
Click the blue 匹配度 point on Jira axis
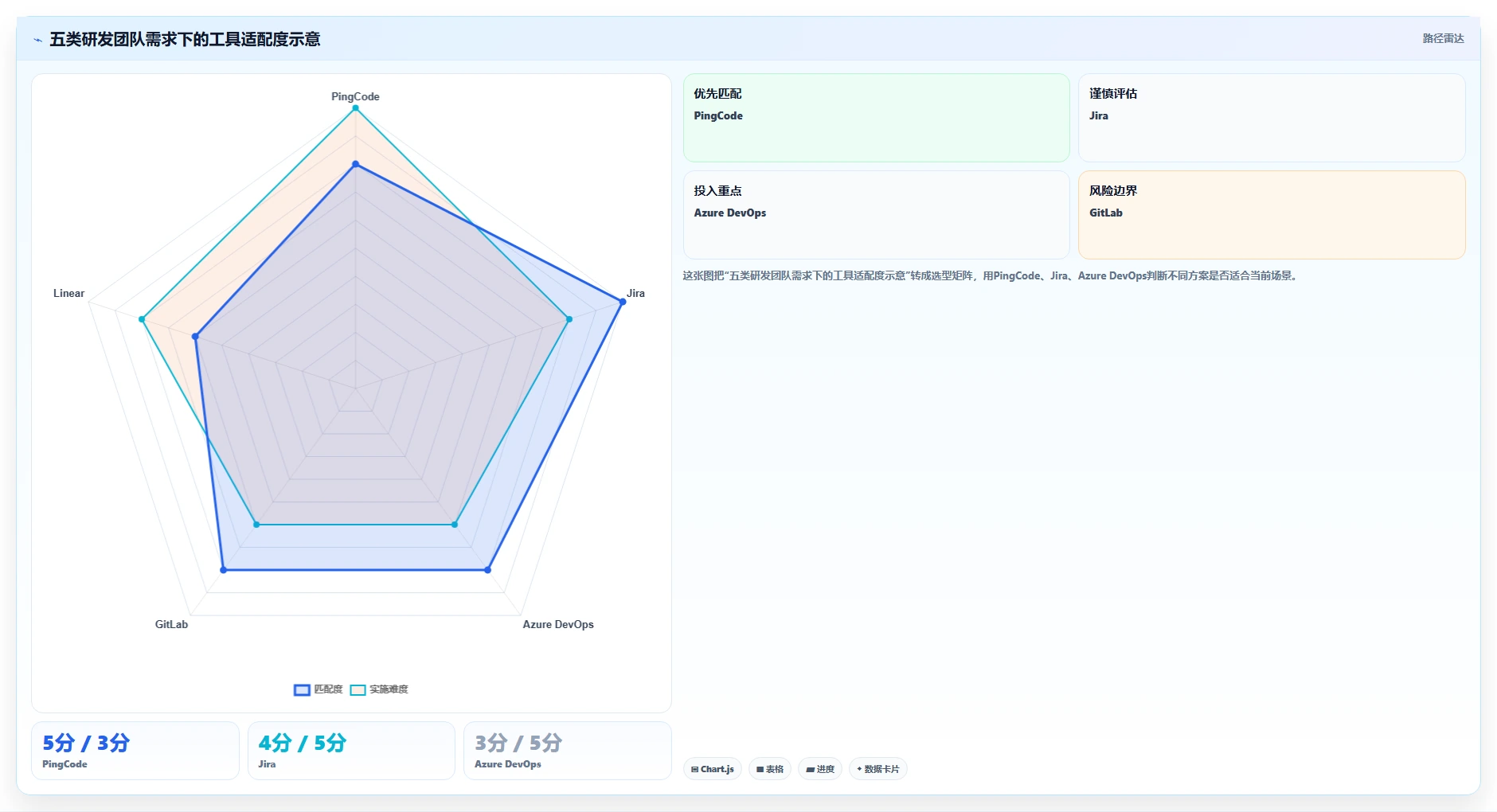click(x=623, y=302)
